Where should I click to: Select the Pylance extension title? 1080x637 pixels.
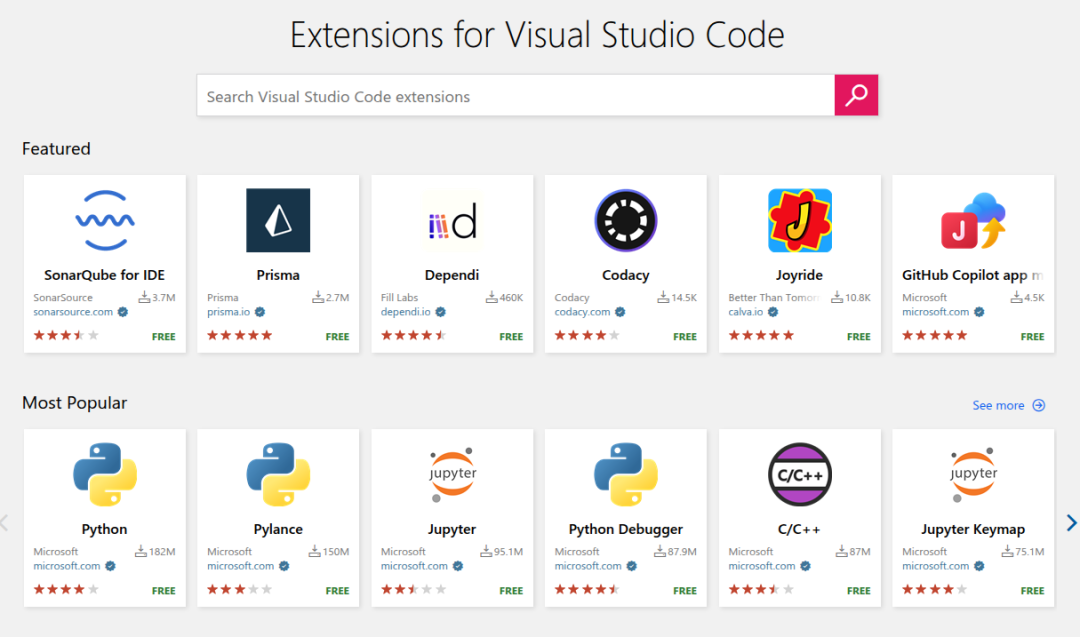pos(278,530)
